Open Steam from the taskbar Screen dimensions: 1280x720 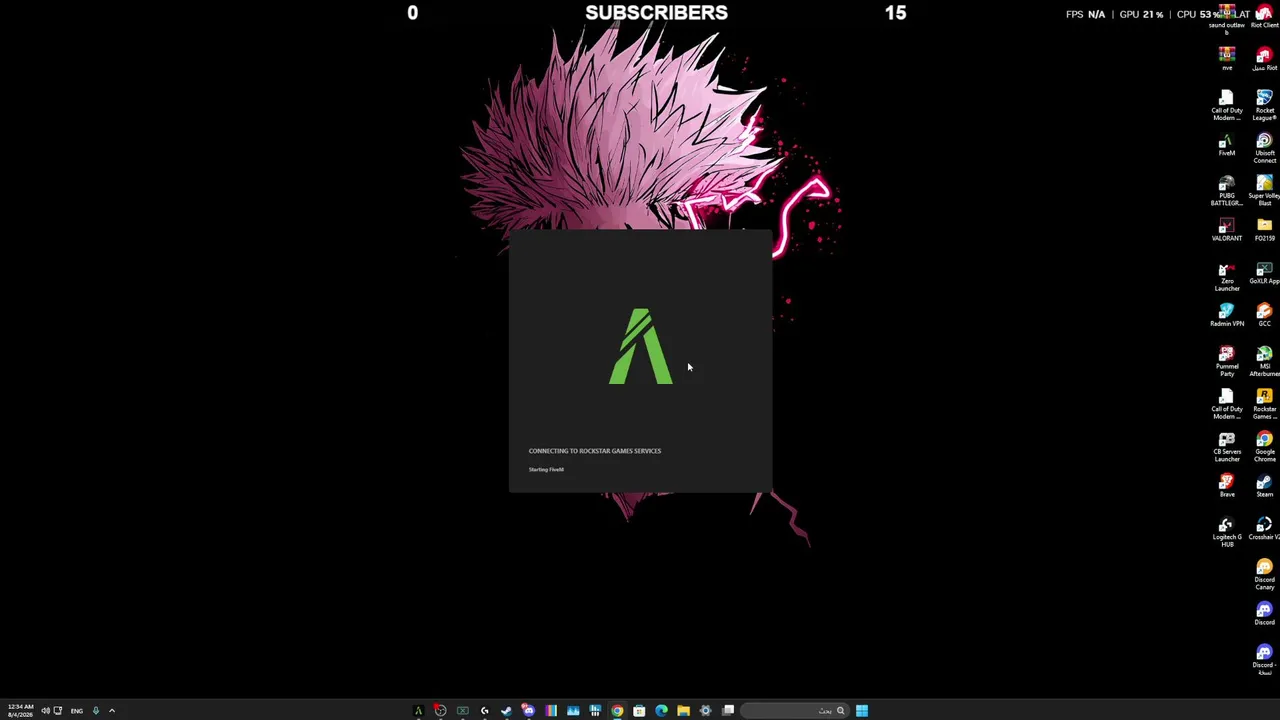(x=506, y=711)
